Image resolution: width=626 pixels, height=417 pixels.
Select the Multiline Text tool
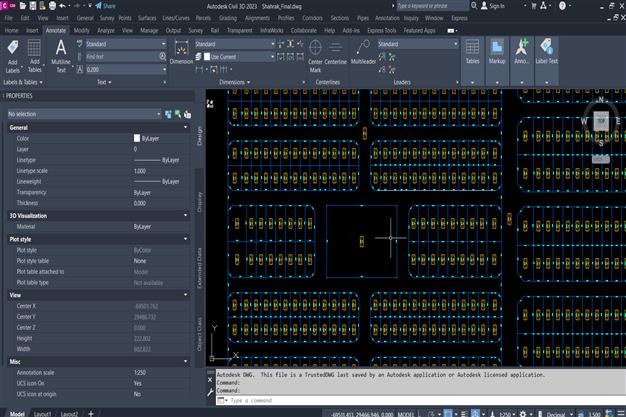[x=60, y=48]
